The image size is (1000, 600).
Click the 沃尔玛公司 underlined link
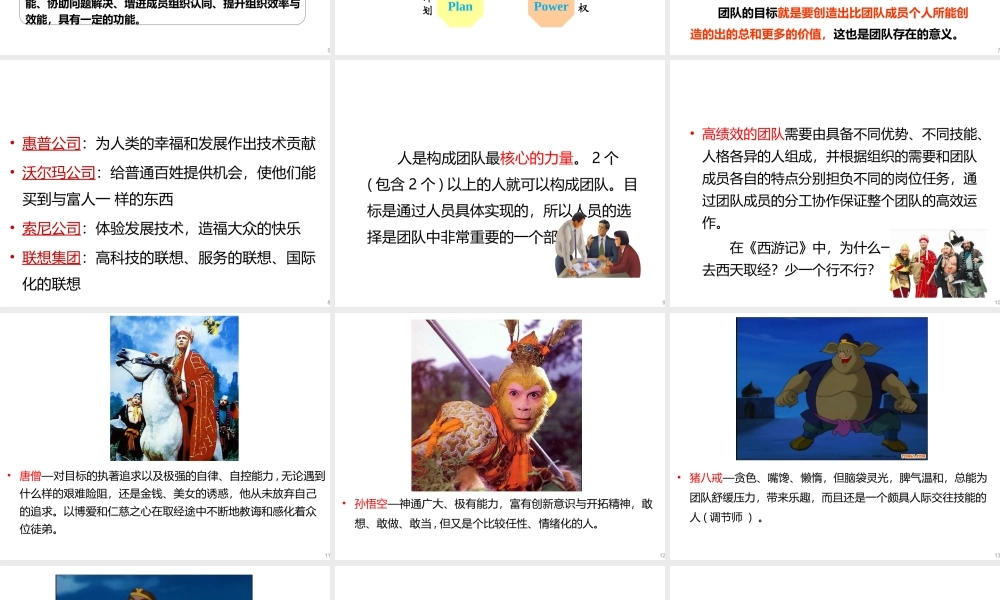59,173
